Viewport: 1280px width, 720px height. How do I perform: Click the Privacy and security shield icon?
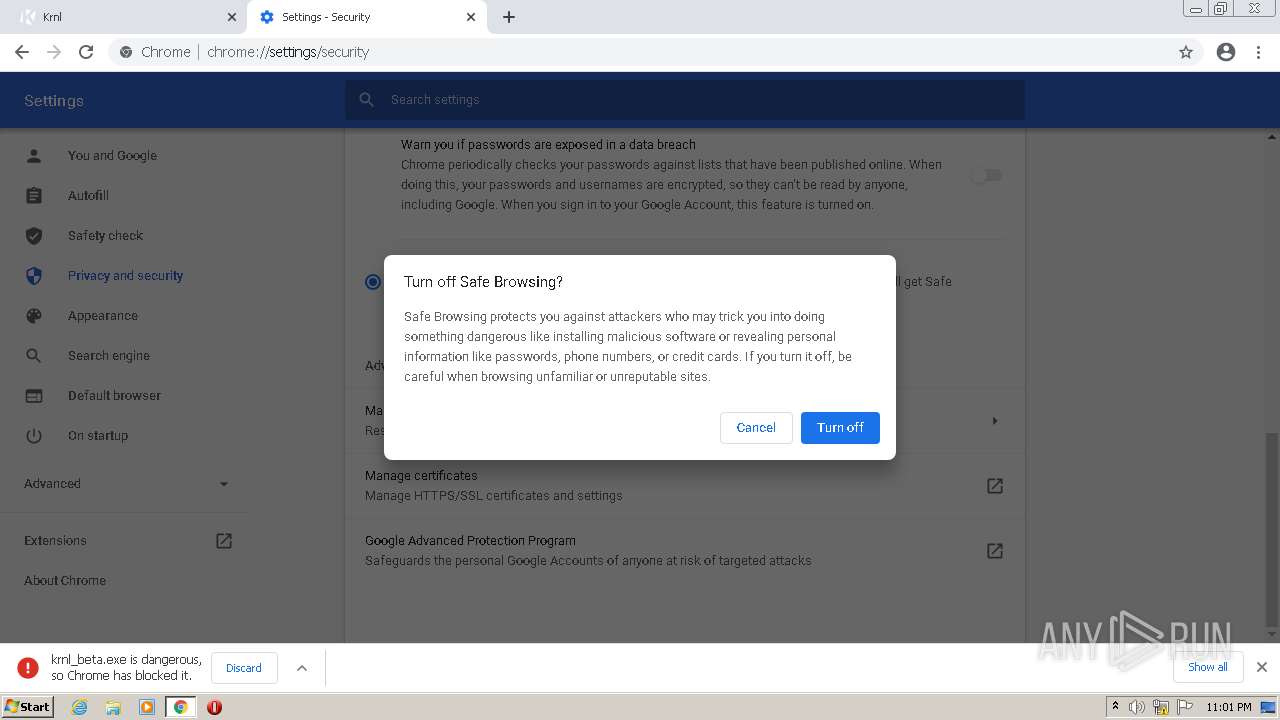coord(34,276)
